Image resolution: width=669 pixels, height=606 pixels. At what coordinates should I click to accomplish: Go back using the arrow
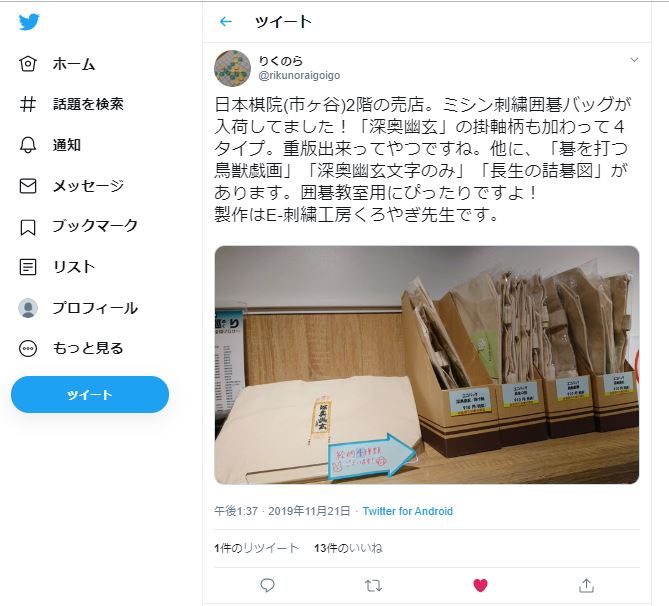[x=225, y=21]
